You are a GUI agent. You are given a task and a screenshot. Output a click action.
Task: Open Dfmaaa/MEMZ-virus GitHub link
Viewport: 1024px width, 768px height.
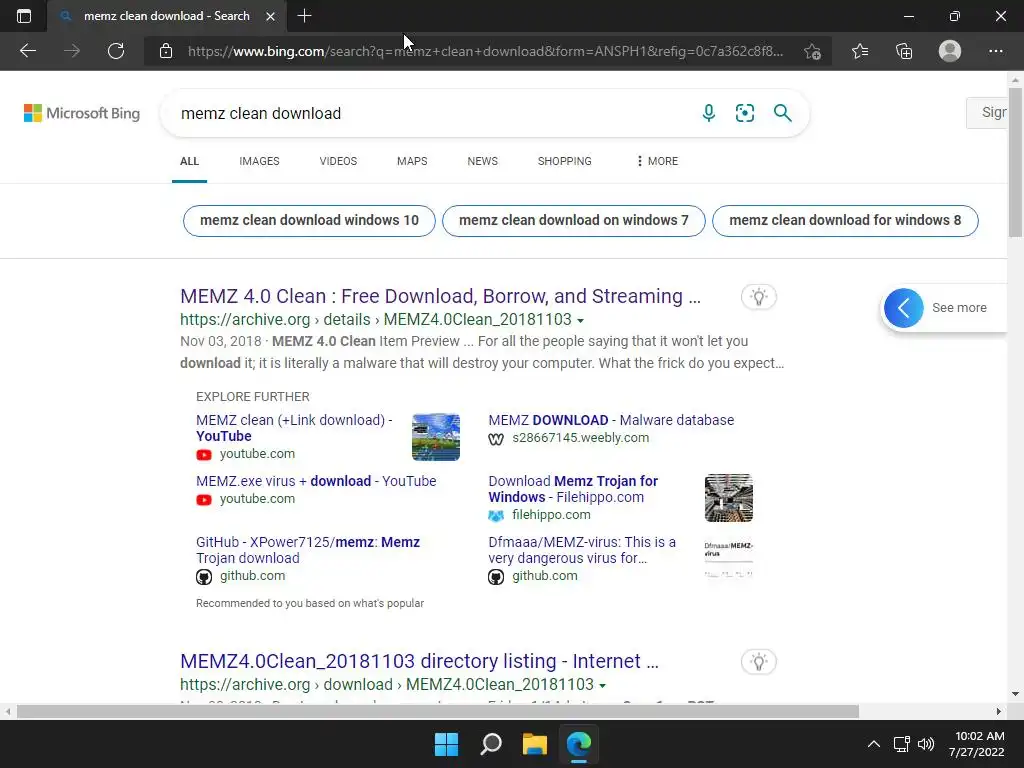[582, 550]
